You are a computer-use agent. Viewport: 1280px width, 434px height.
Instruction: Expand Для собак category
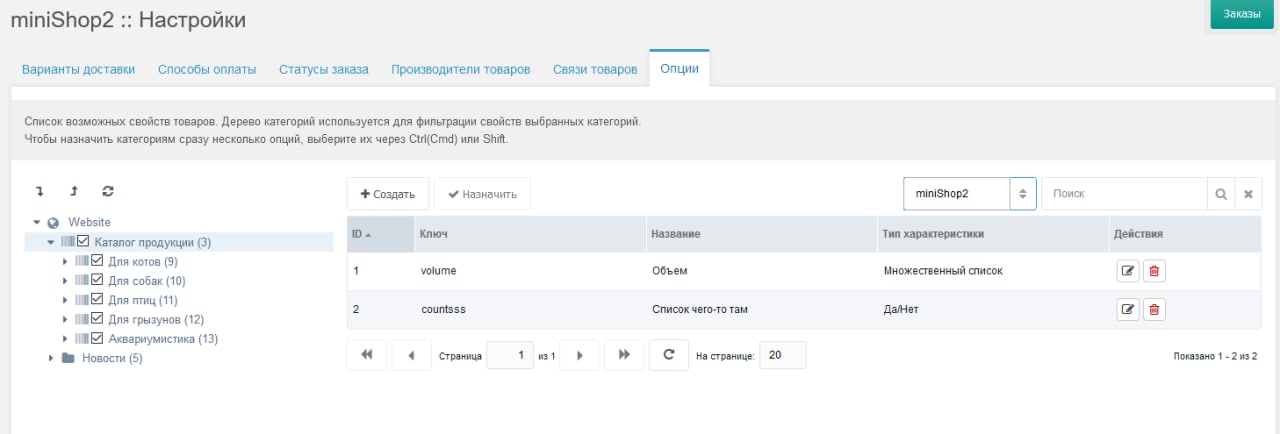click(65, 281)
